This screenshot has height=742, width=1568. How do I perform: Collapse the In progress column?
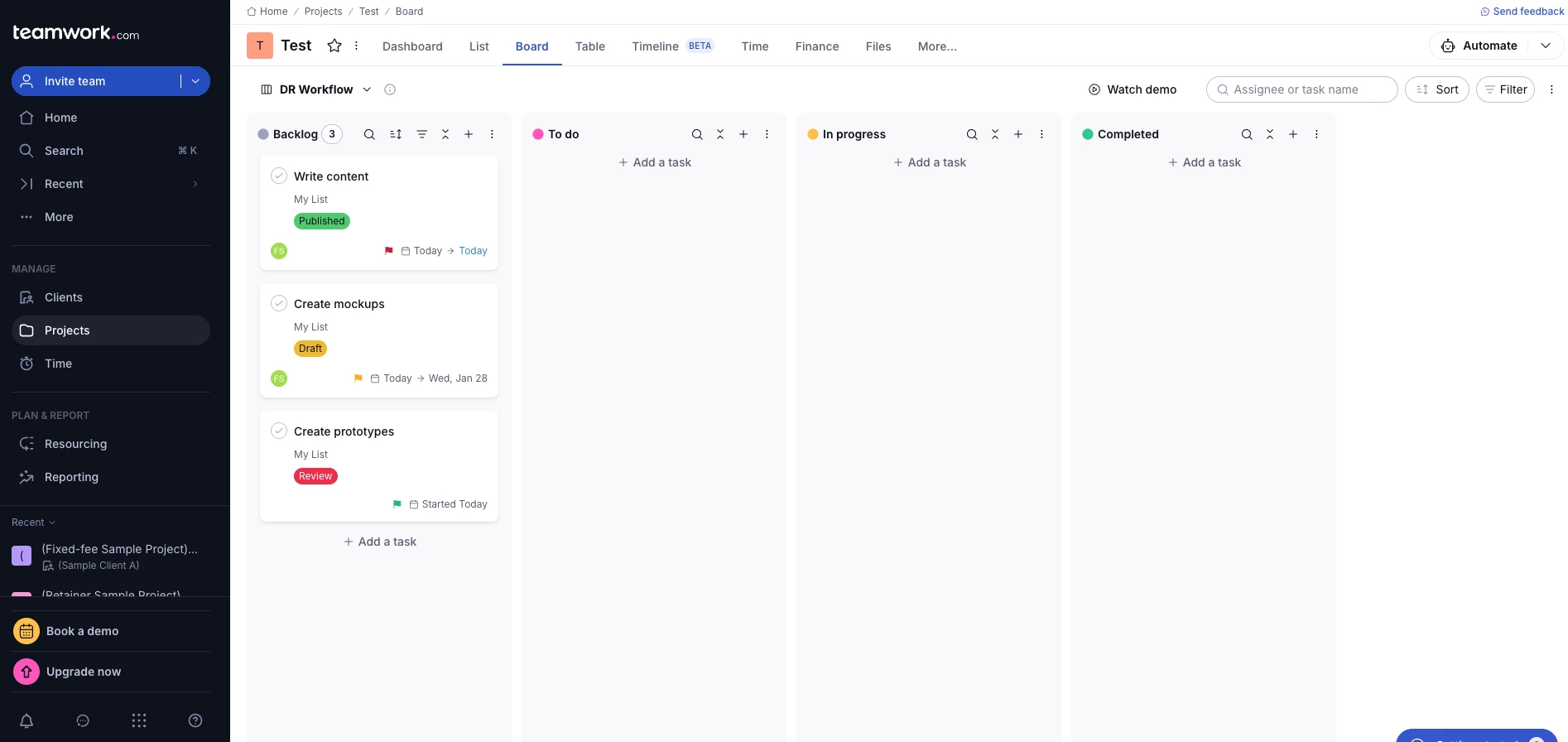click(995, 134)
